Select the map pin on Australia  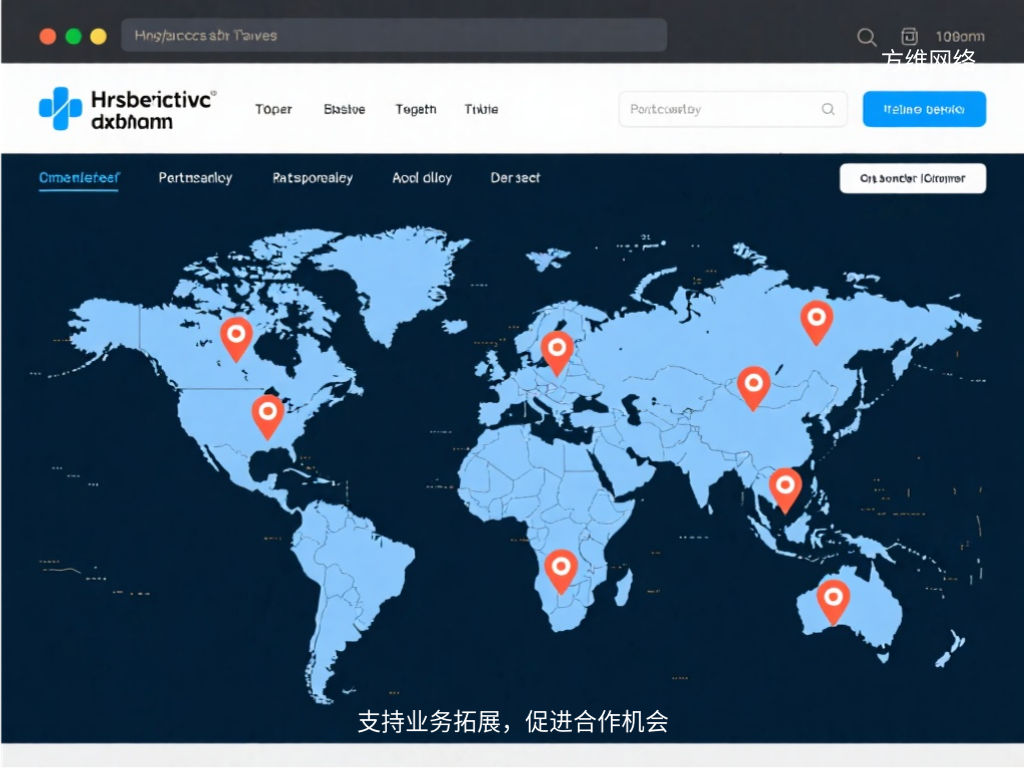[833, 598]
